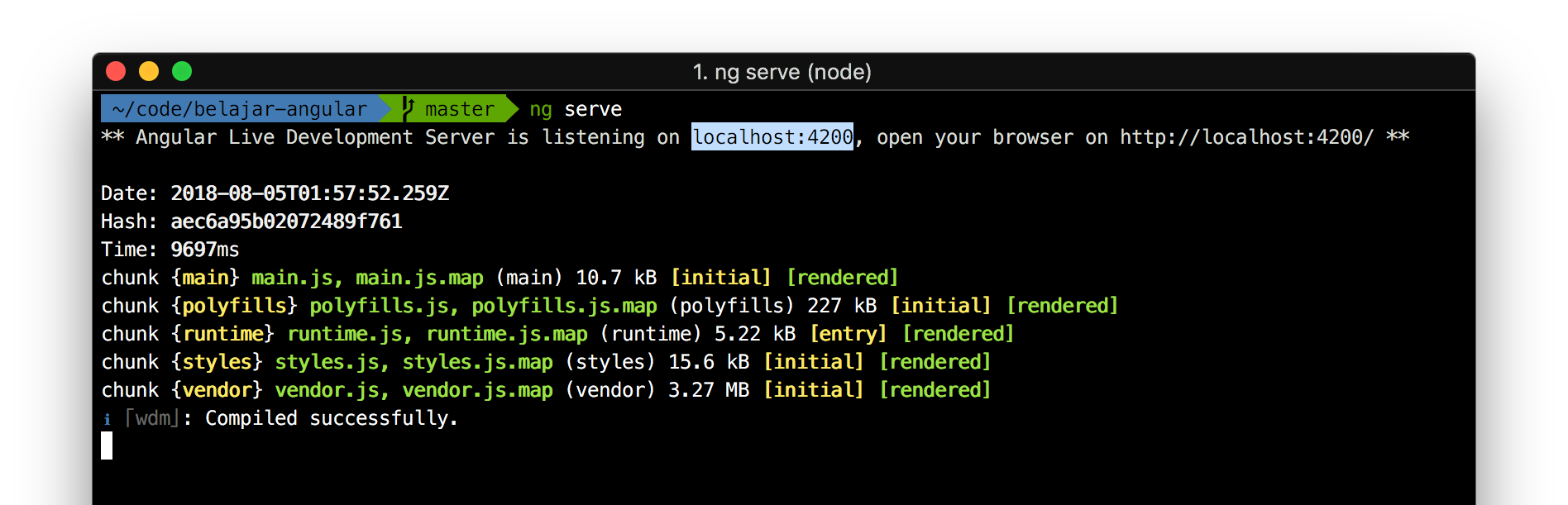Click 'vendor.js.map' file name
This screenshot has width=1568, height=505.
(477, 390)
